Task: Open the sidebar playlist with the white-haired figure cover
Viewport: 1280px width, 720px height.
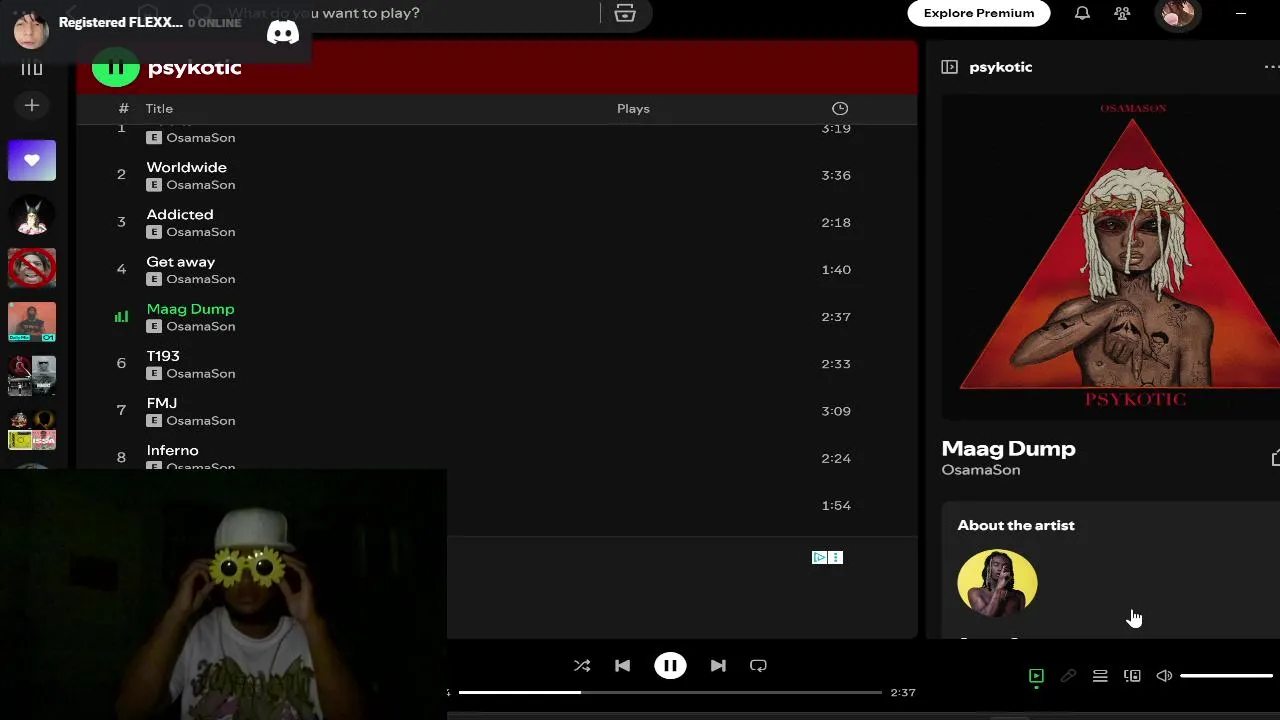Action: pyautogui.click(x=32, y=214)
